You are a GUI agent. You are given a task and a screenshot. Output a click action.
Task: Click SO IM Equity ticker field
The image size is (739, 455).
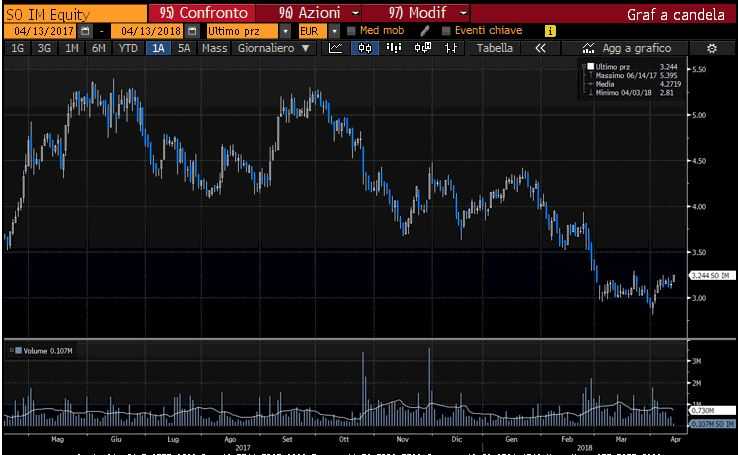[x=75, y=14]
